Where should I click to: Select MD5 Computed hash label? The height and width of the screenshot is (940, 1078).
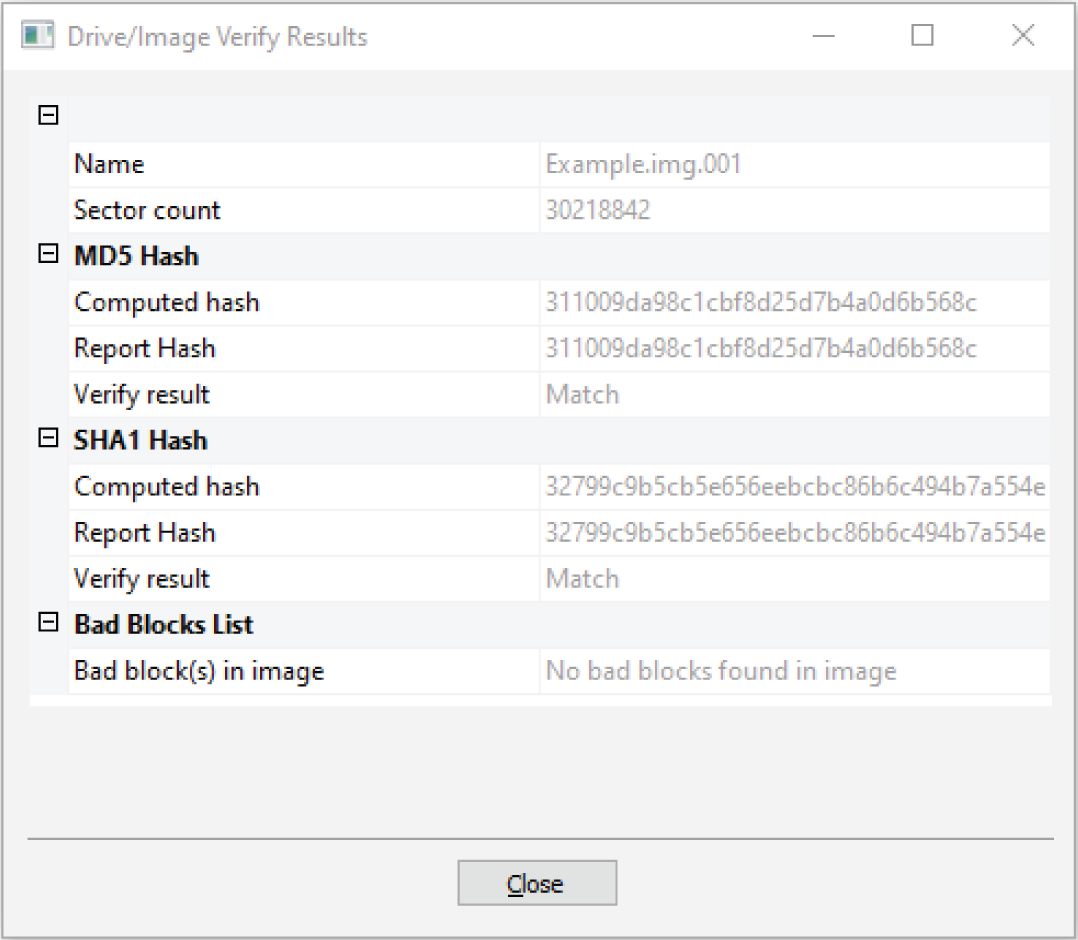[167, 303]
